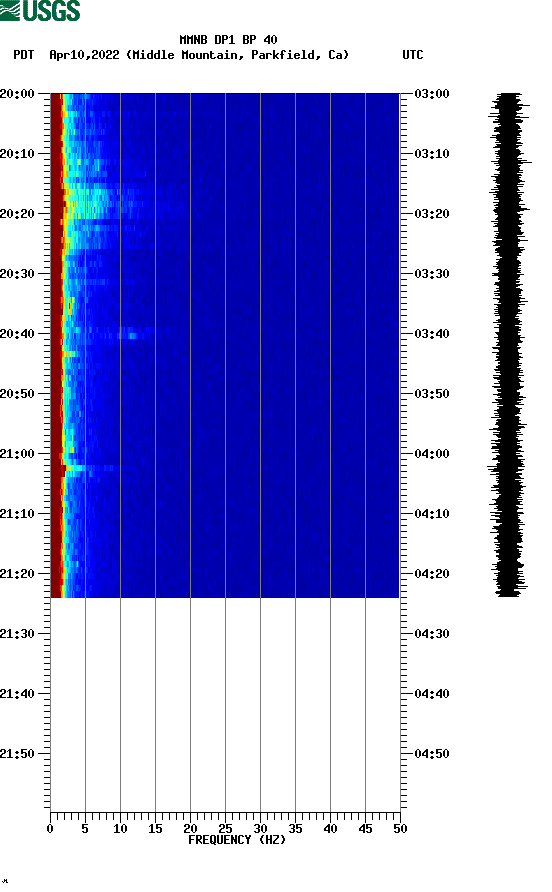Click the 20:50 PDT time label
Image resolution: width=552 pixels, height=892 pixels.
tap(17, 394)
